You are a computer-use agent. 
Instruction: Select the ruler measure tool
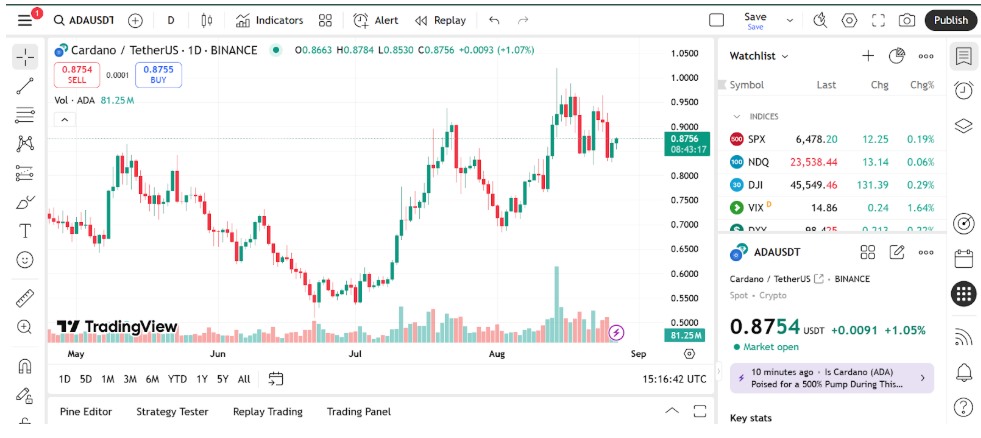(24, 298)
